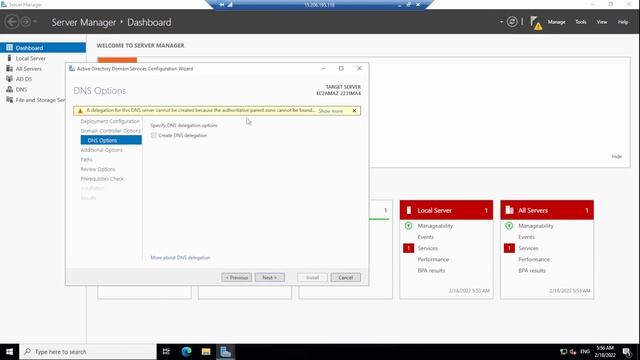Click Local Server tile server icon
Screen dimensions: 640x360
409,210
